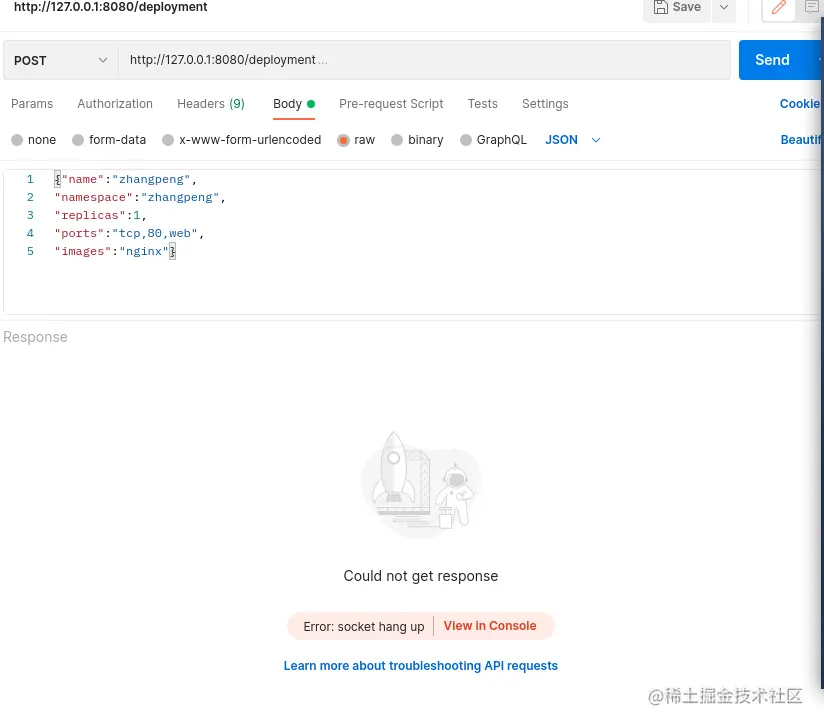Click the request title http://127.0.0.1:8080/deployment

pos(110,7)
